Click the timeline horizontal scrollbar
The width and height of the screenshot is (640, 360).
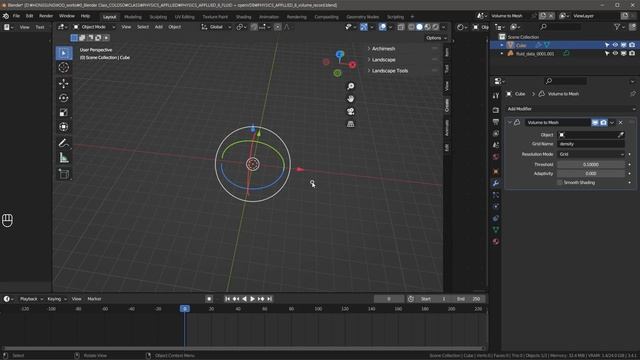[243, 348]
